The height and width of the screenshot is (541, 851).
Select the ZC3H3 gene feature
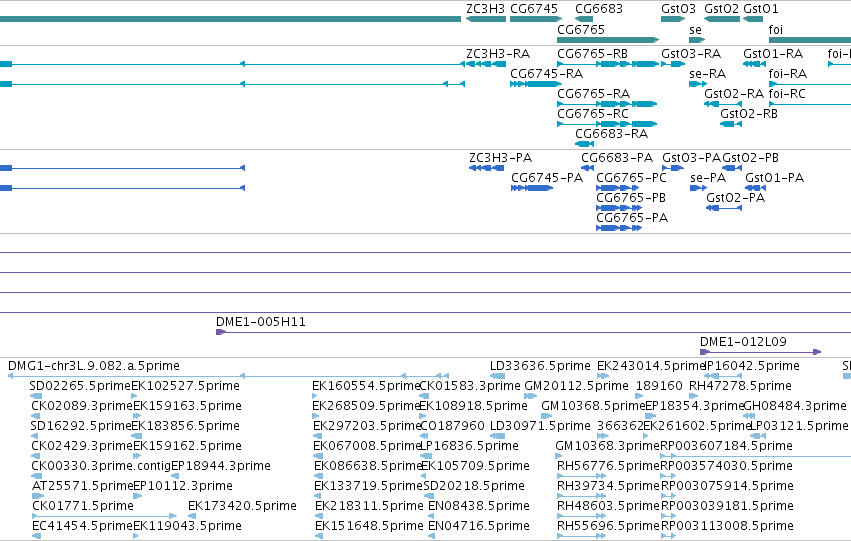486,19
